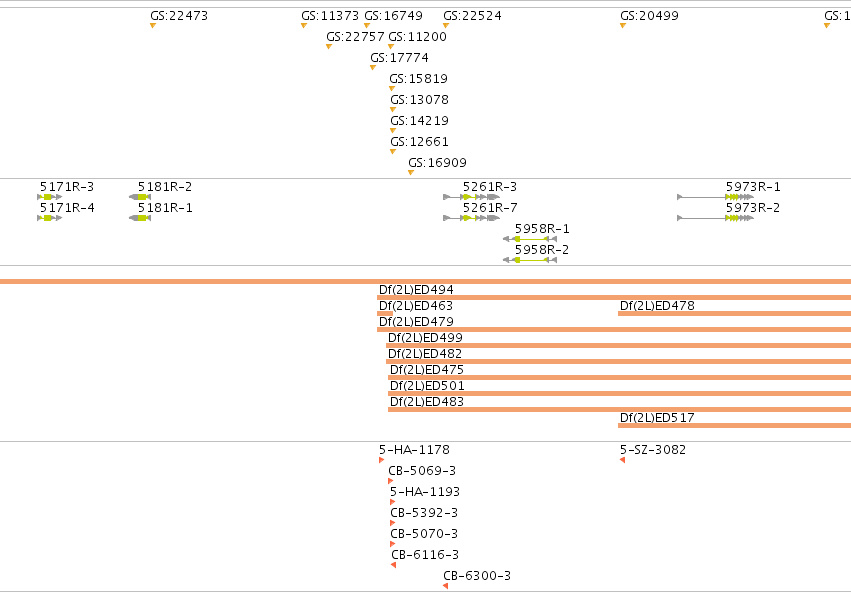Viewport: 851px width, 592px height.
Task: Select the Df(2L)ED494 deficiency bar
Action: point(614,297)
